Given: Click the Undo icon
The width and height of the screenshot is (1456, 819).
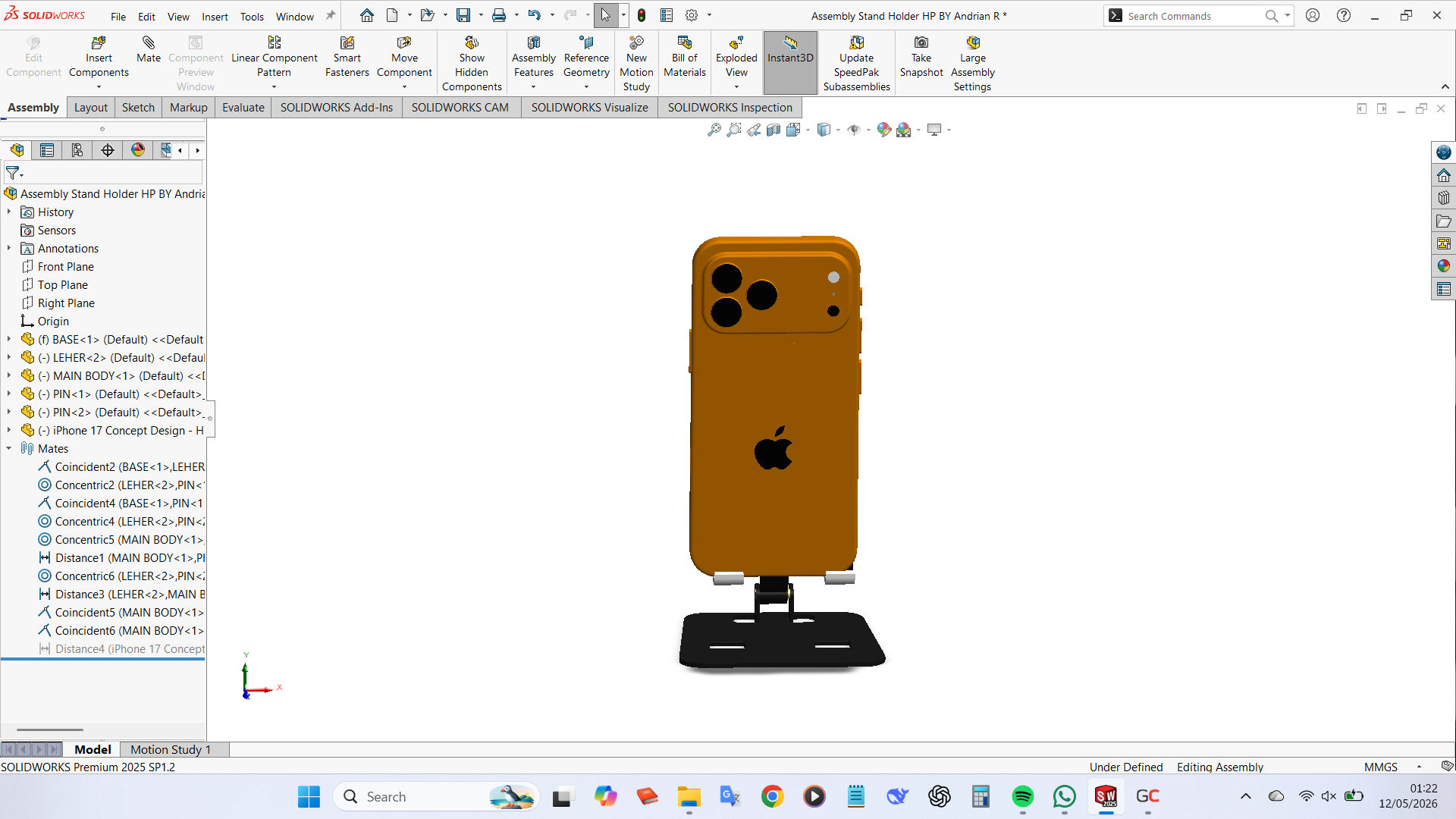Looking at the screenshot, I should (535, 15).
